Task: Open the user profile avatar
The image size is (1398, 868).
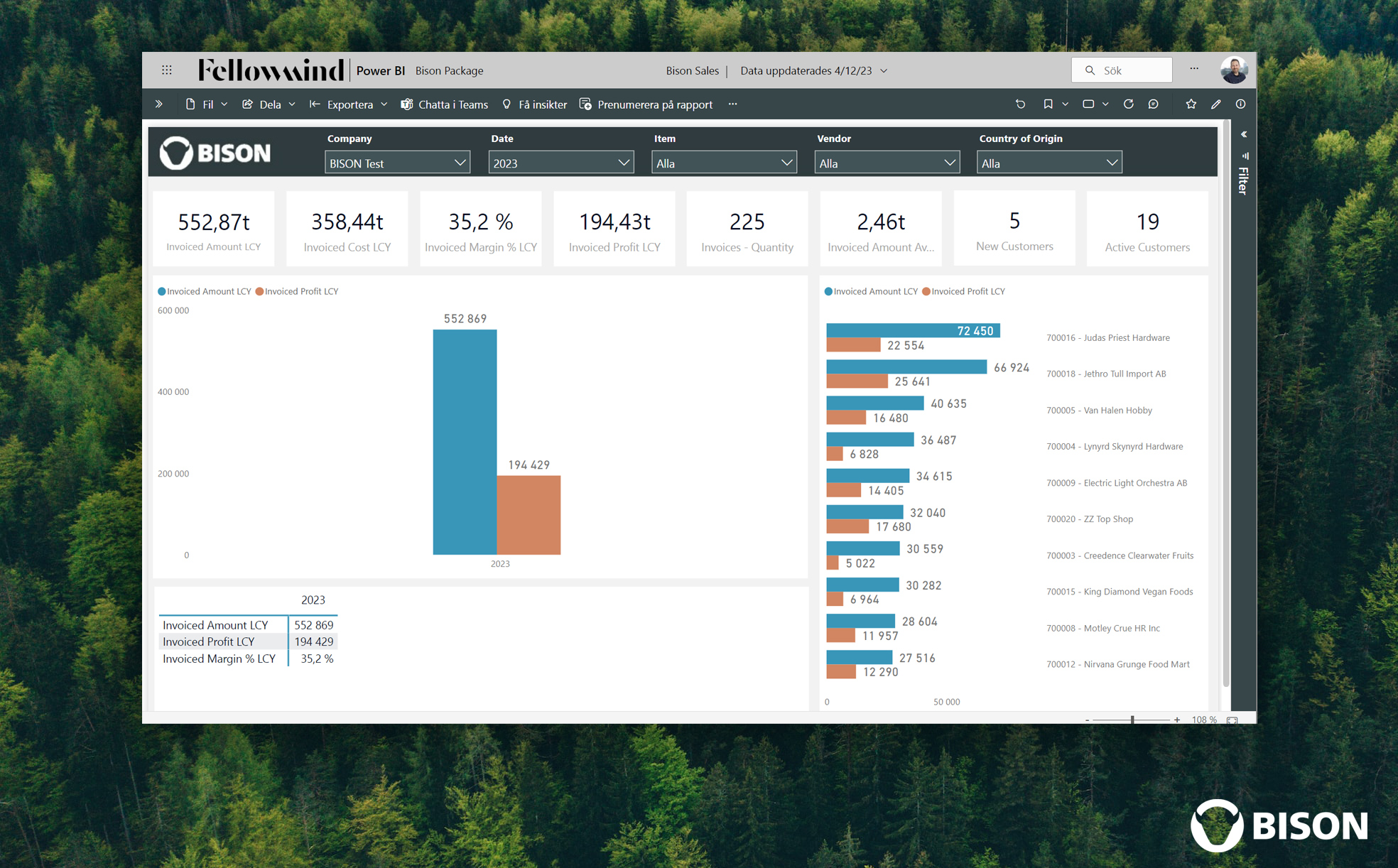Action: [1234, 70]
